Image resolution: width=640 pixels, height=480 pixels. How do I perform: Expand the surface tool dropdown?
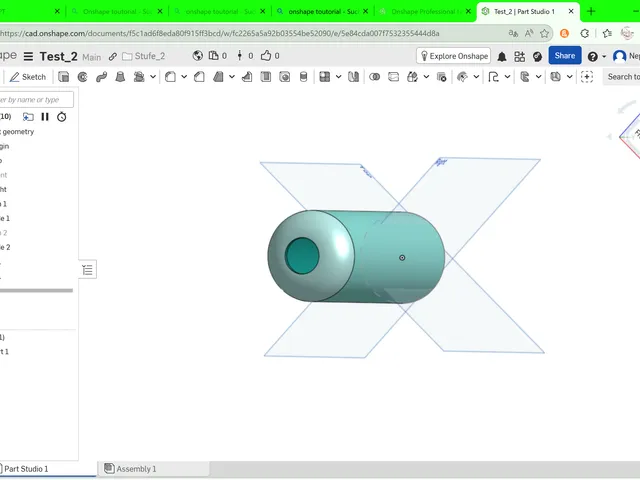click(476, 77)
